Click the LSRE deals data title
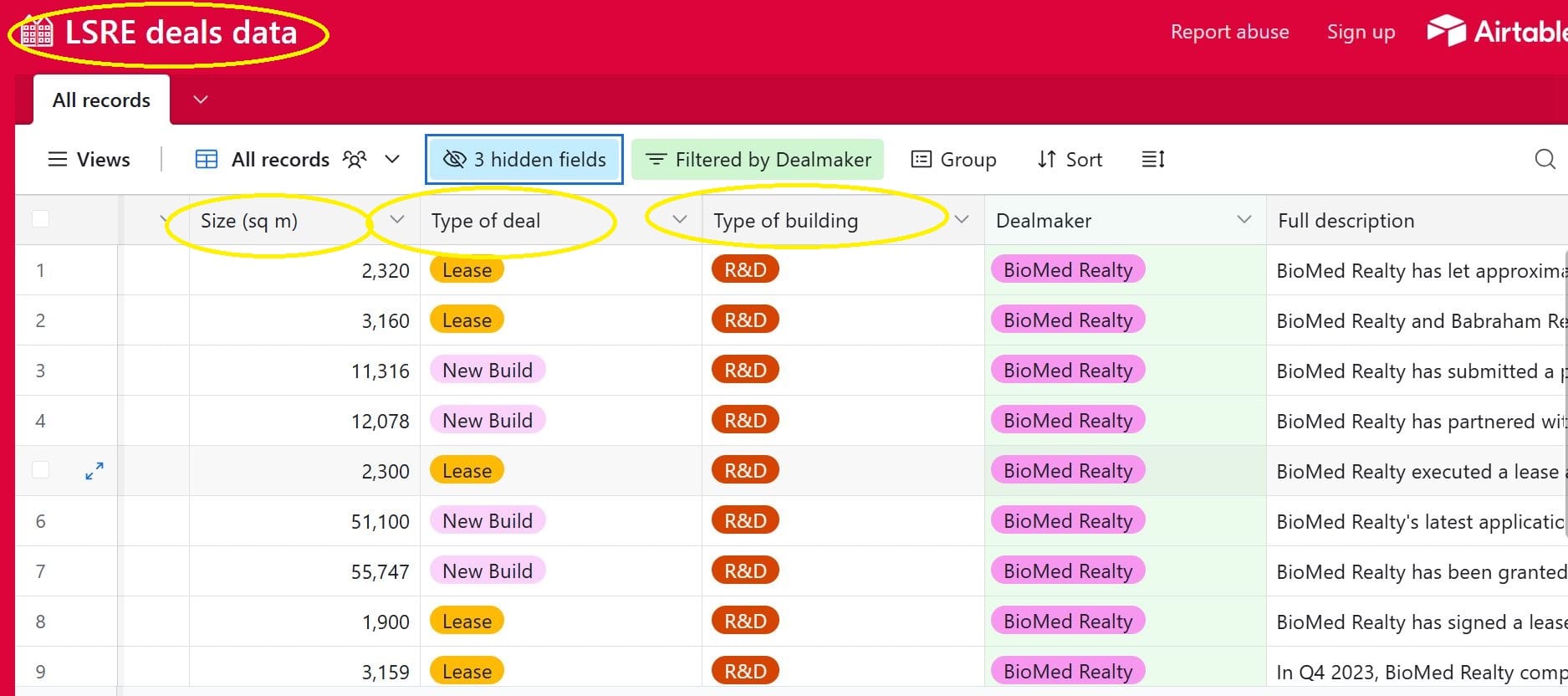This screenshot has height=696, width=1568. pos(181,32)
